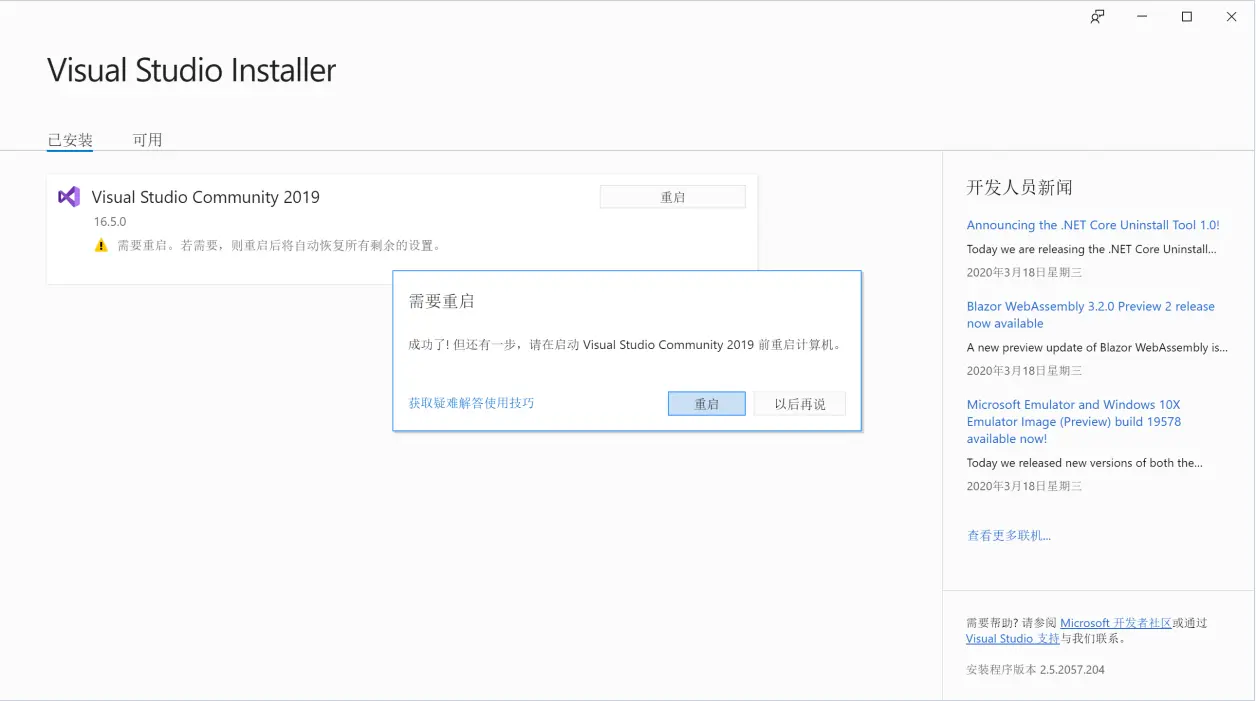Open Blazor WebAssembly 3.2.0 Preview 2 news link
1256x701 pixels.
pos(1091,315)
